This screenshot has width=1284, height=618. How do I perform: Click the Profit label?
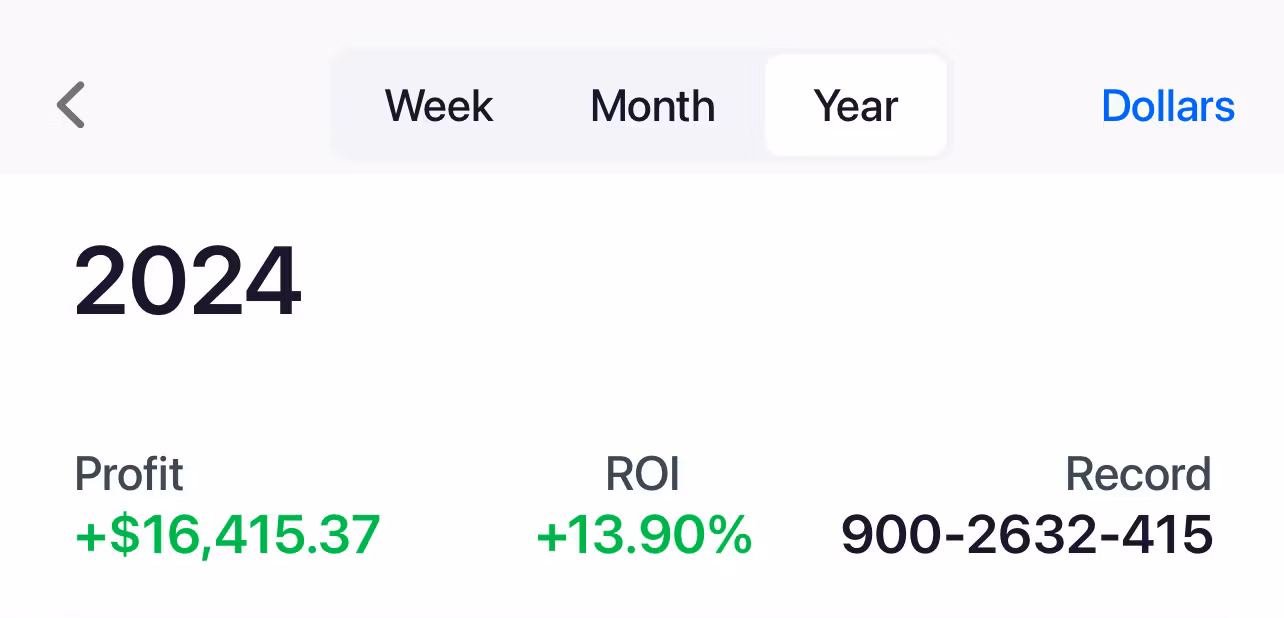(129, 474)
